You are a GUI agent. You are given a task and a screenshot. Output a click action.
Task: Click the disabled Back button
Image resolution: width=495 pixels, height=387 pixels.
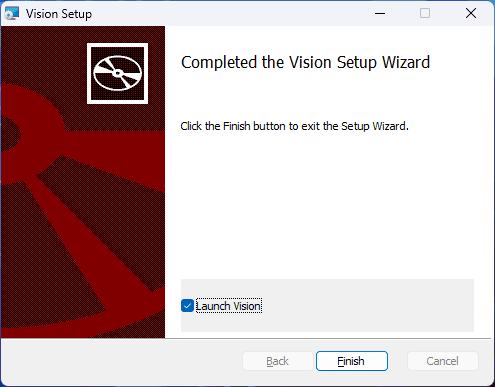(x=278, y=361)
